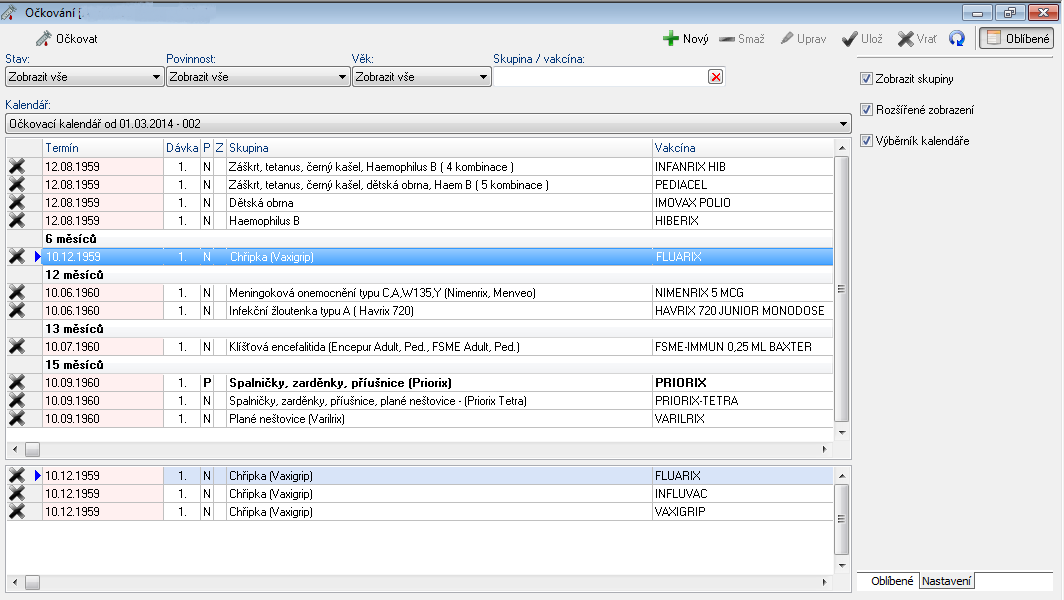Toggle the Zobrazit skupiny checkbox

(866, 79)
